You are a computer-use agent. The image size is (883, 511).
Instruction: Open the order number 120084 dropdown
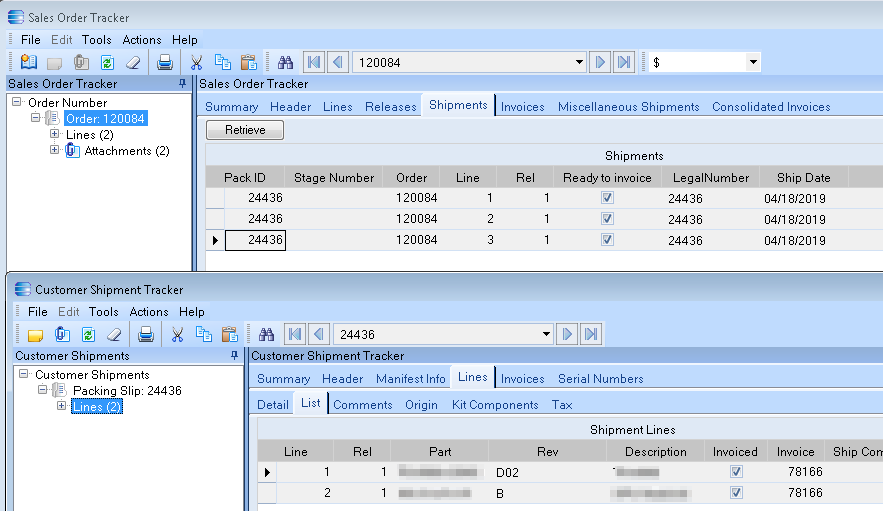click(579, 62)
